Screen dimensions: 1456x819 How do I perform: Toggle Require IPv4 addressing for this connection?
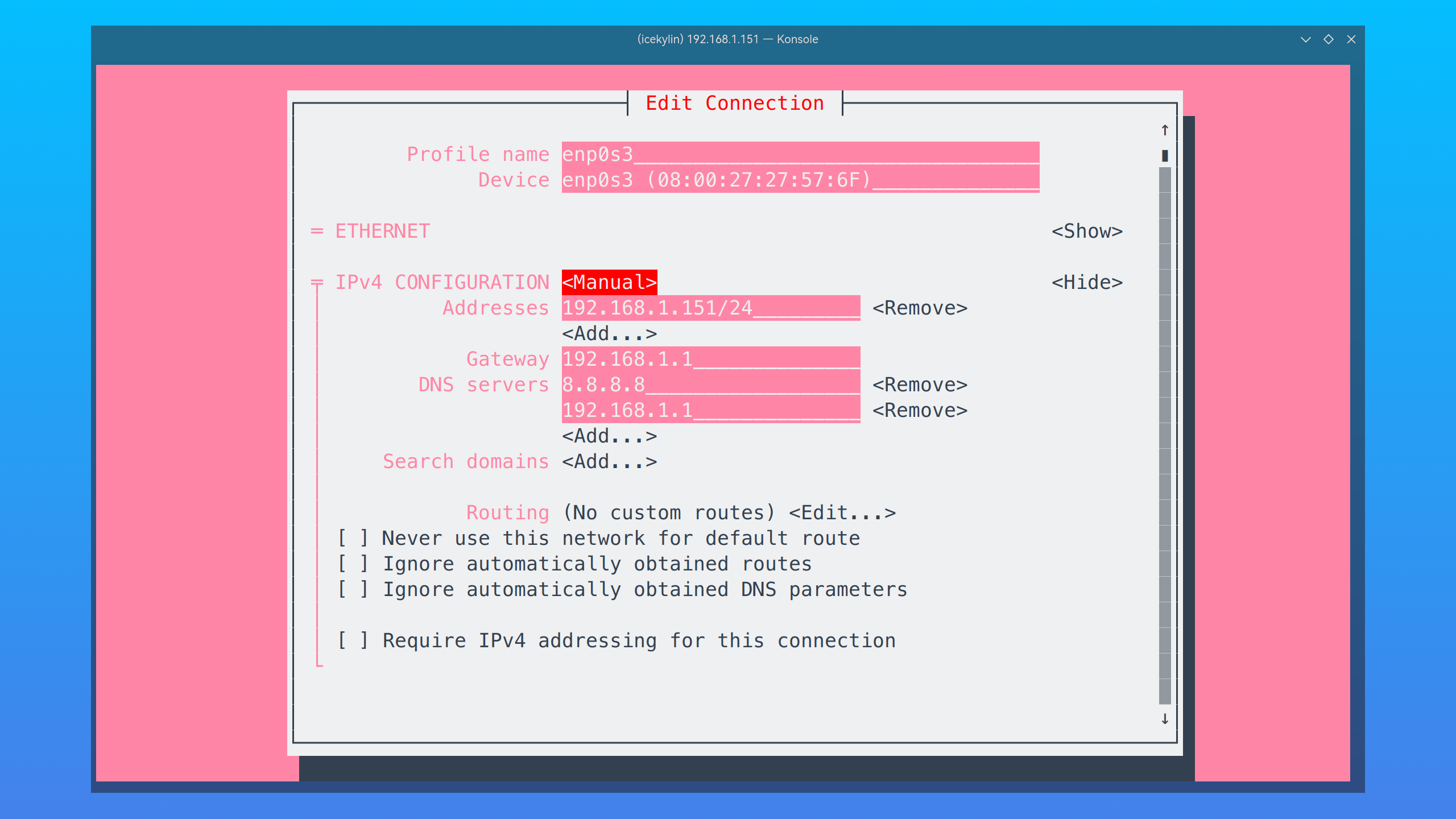click(x=617, y=640)
